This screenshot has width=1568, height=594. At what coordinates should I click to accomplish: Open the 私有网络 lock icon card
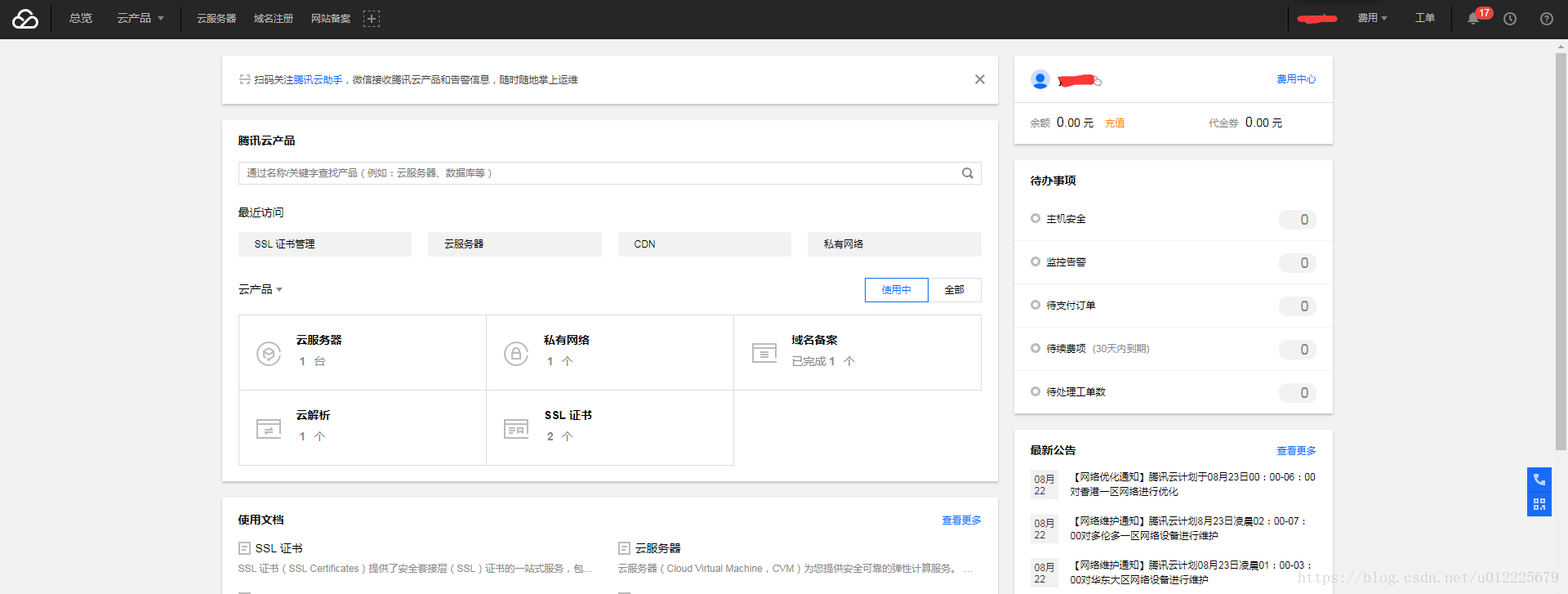516,353
